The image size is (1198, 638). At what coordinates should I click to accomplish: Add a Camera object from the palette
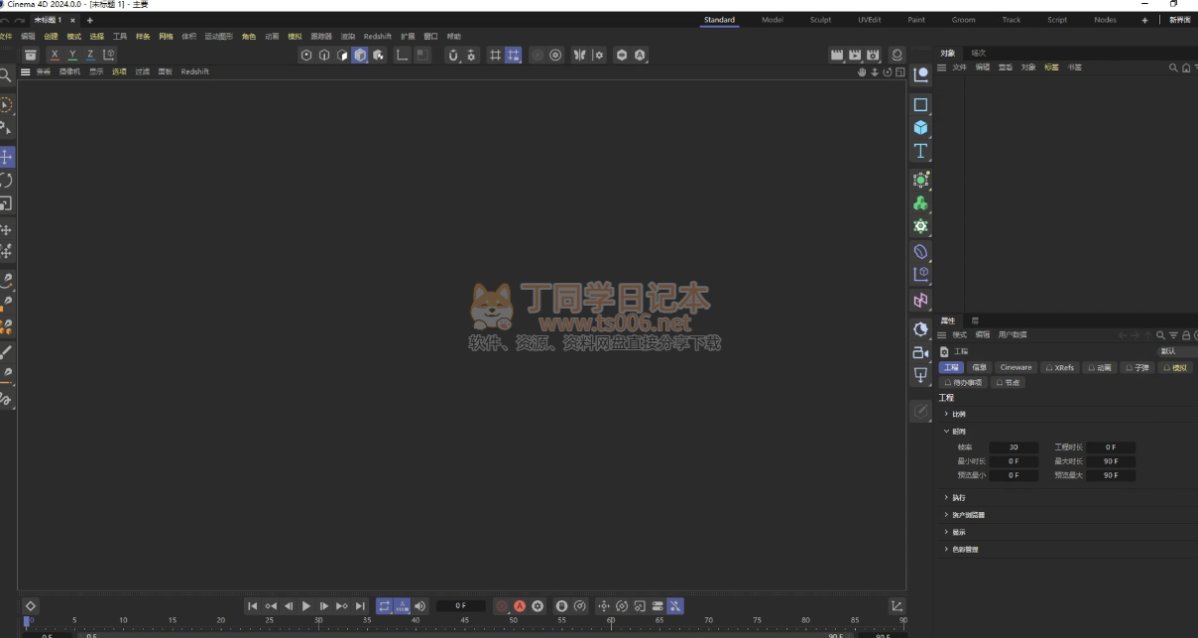point(921,352)
